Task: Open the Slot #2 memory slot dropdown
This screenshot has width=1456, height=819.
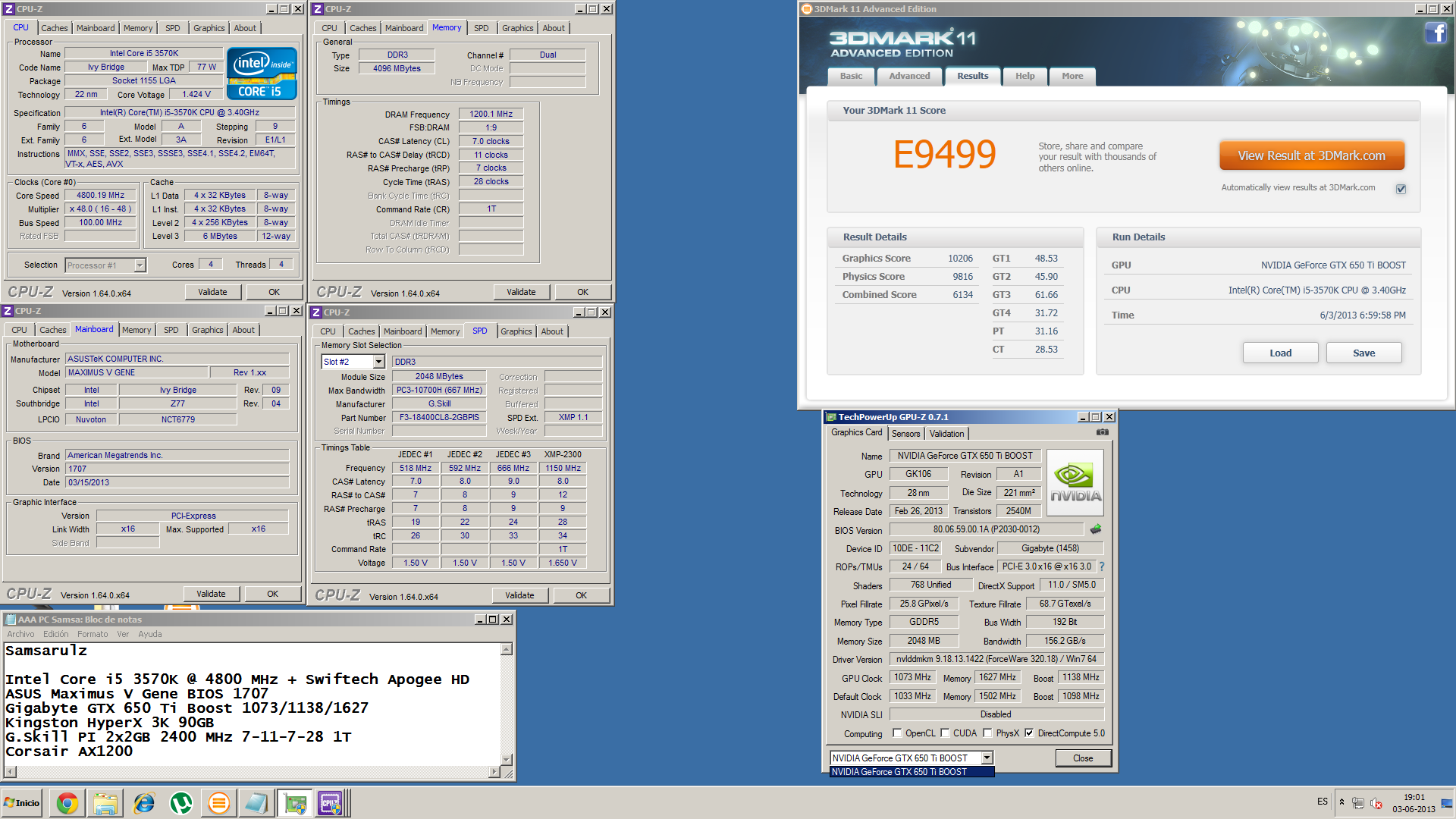Action: [x=378, y=362]
